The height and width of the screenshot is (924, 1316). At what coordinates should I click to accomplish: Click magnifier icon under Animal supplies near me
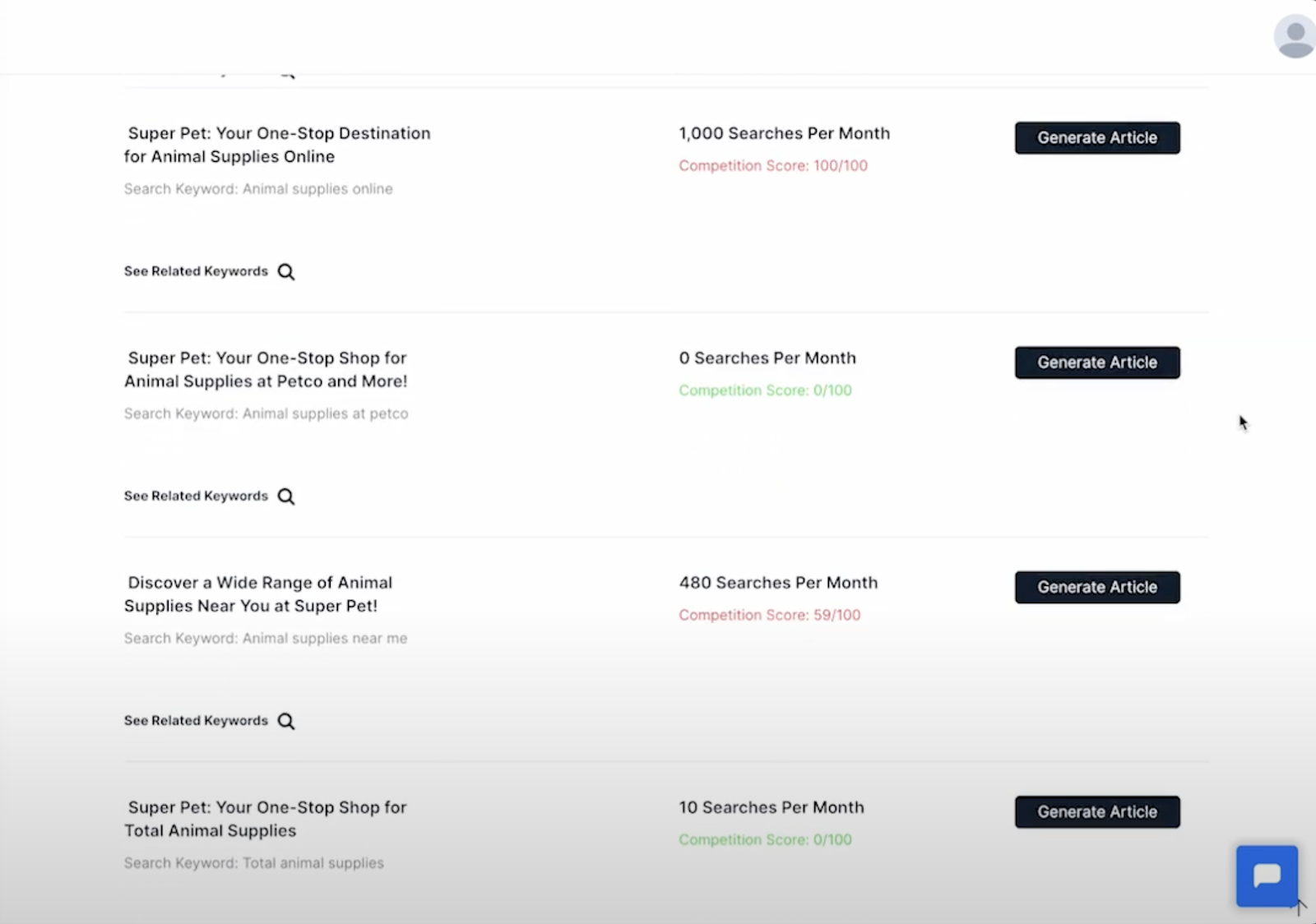285,721
